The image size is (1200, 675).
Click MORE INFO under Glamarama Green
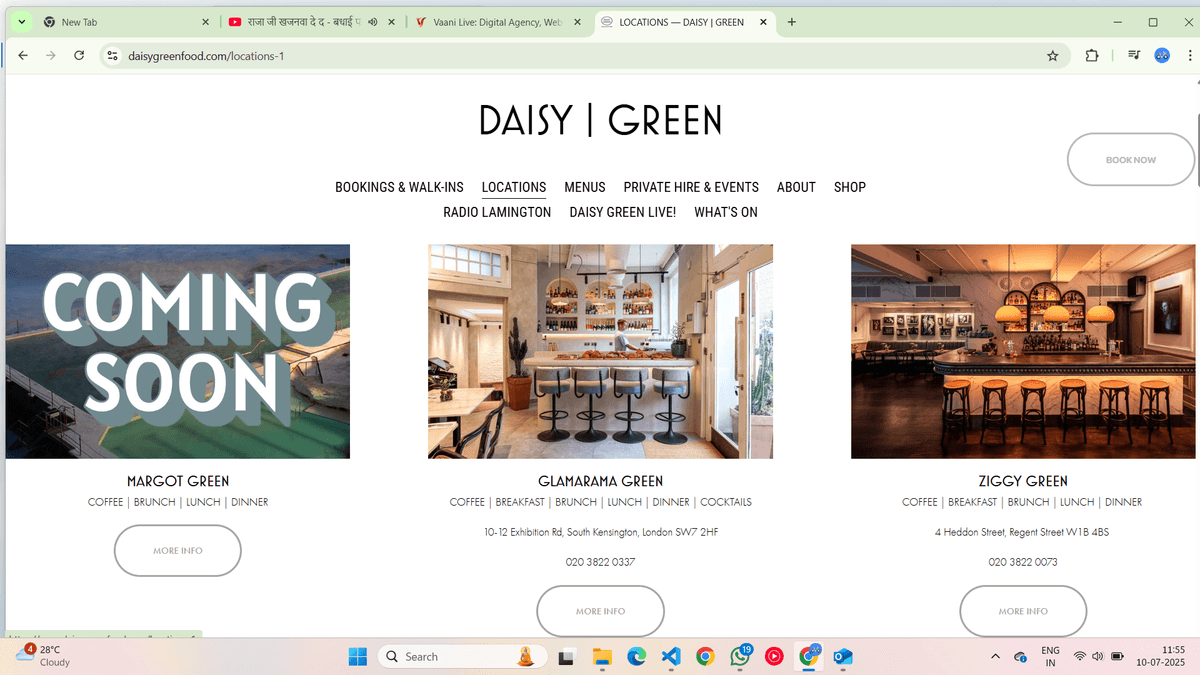tap(600, 611)
